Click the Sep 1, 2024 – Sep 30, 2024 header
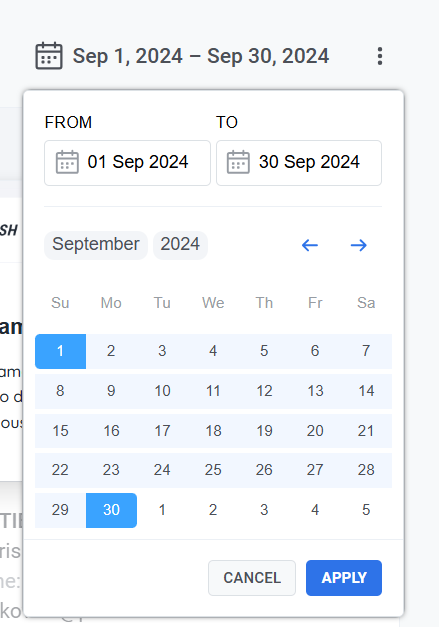Image resolution: width=439 pixels, height=627 pixels. (201, 56)
